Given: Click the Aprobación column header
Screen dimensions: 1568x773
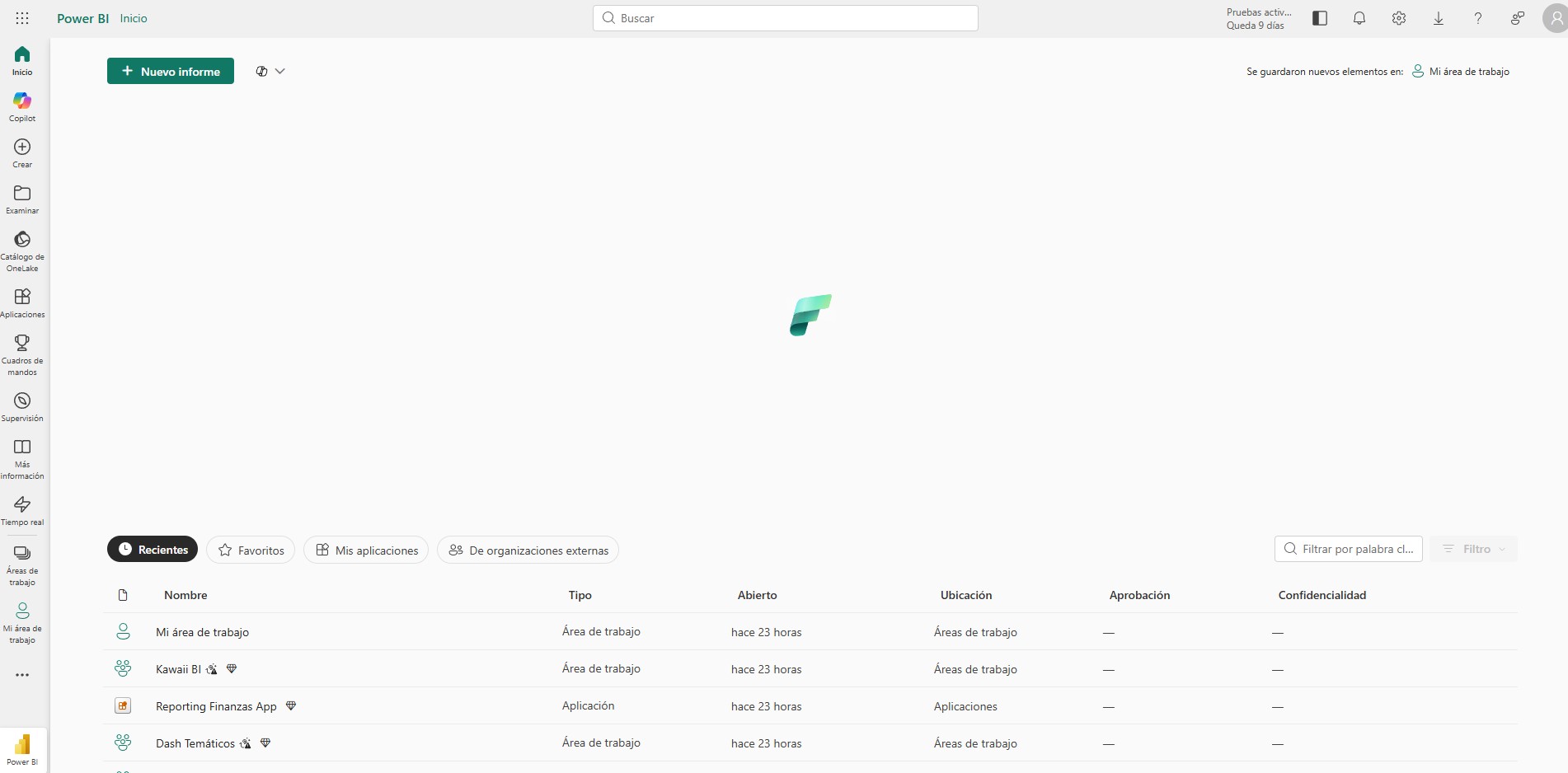Looking at the screenshot, I should coord(1139,595).
